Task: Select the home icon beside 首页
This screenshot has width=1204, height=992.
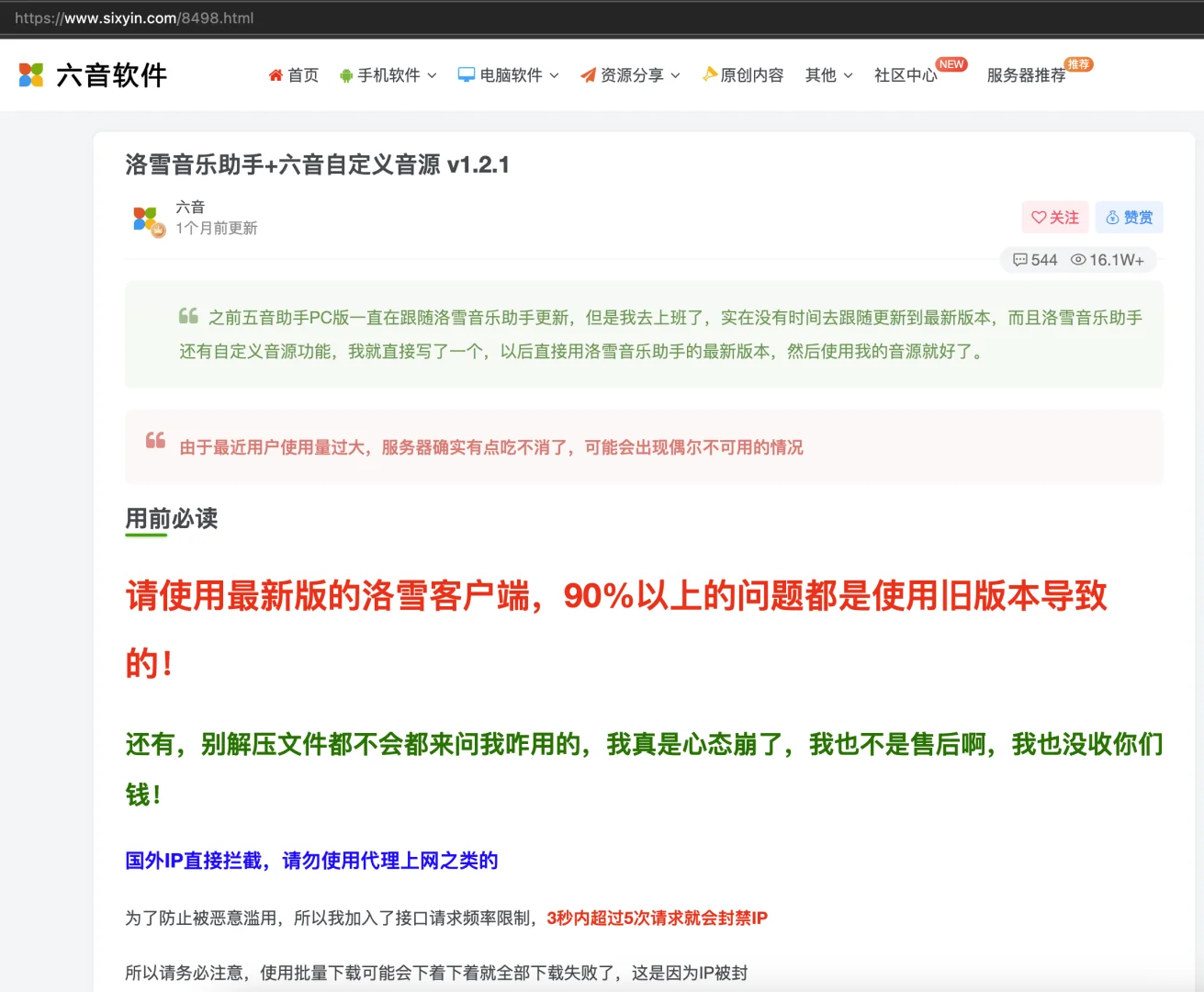Action: point(274,75)
